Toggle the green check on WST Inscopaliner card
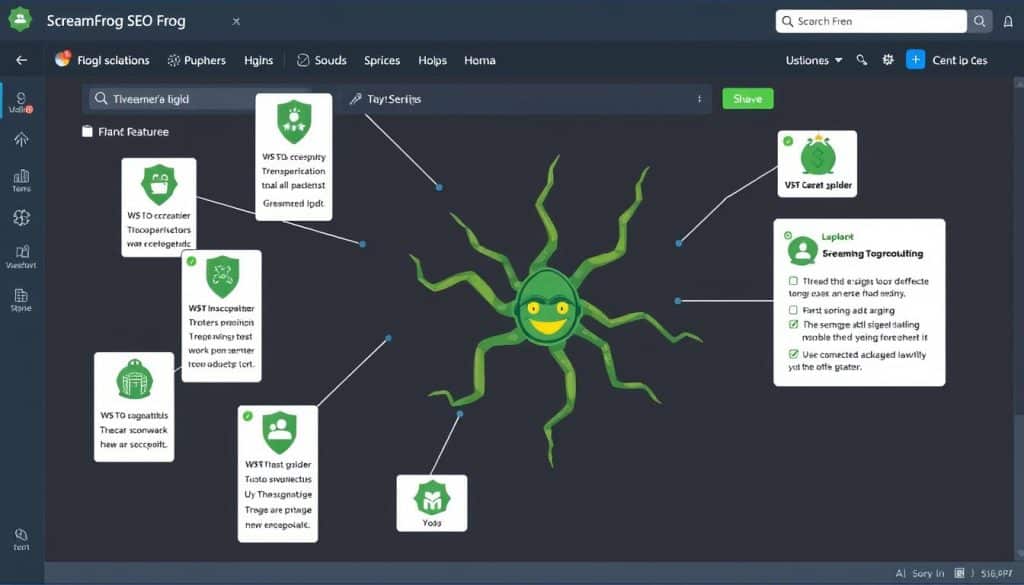The width and height of the screenshot is (1024, 585). (191, 261)
